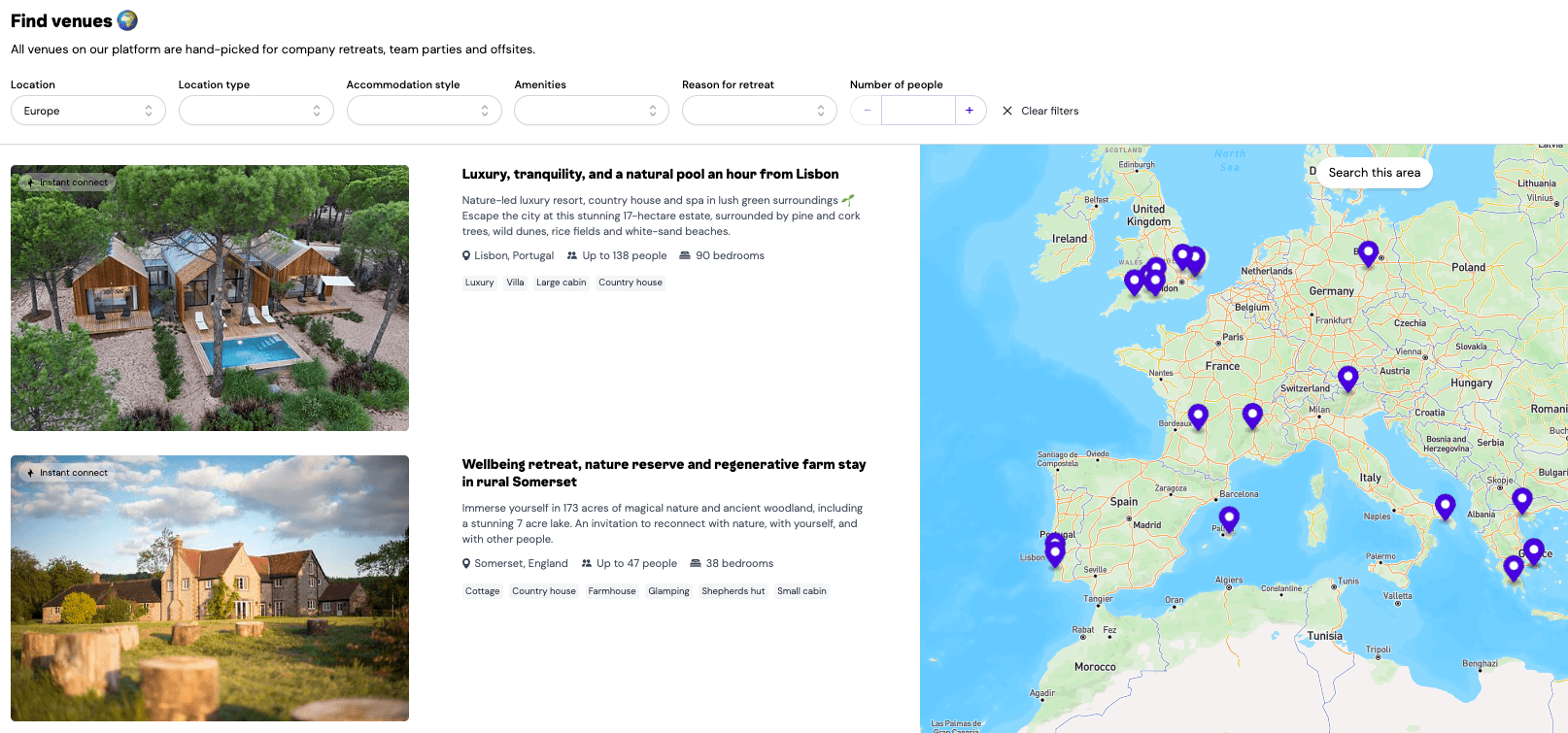Open the Accommodation style dropdown

click(x=424, y=111)
